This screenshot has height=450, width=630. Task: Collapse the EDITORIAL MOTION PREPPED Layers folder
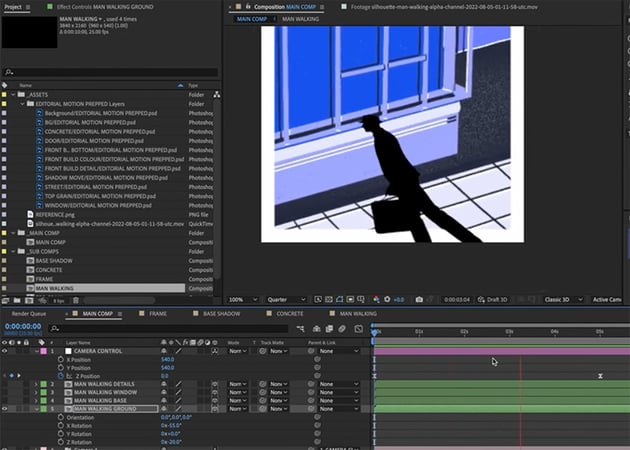point(23,103)
